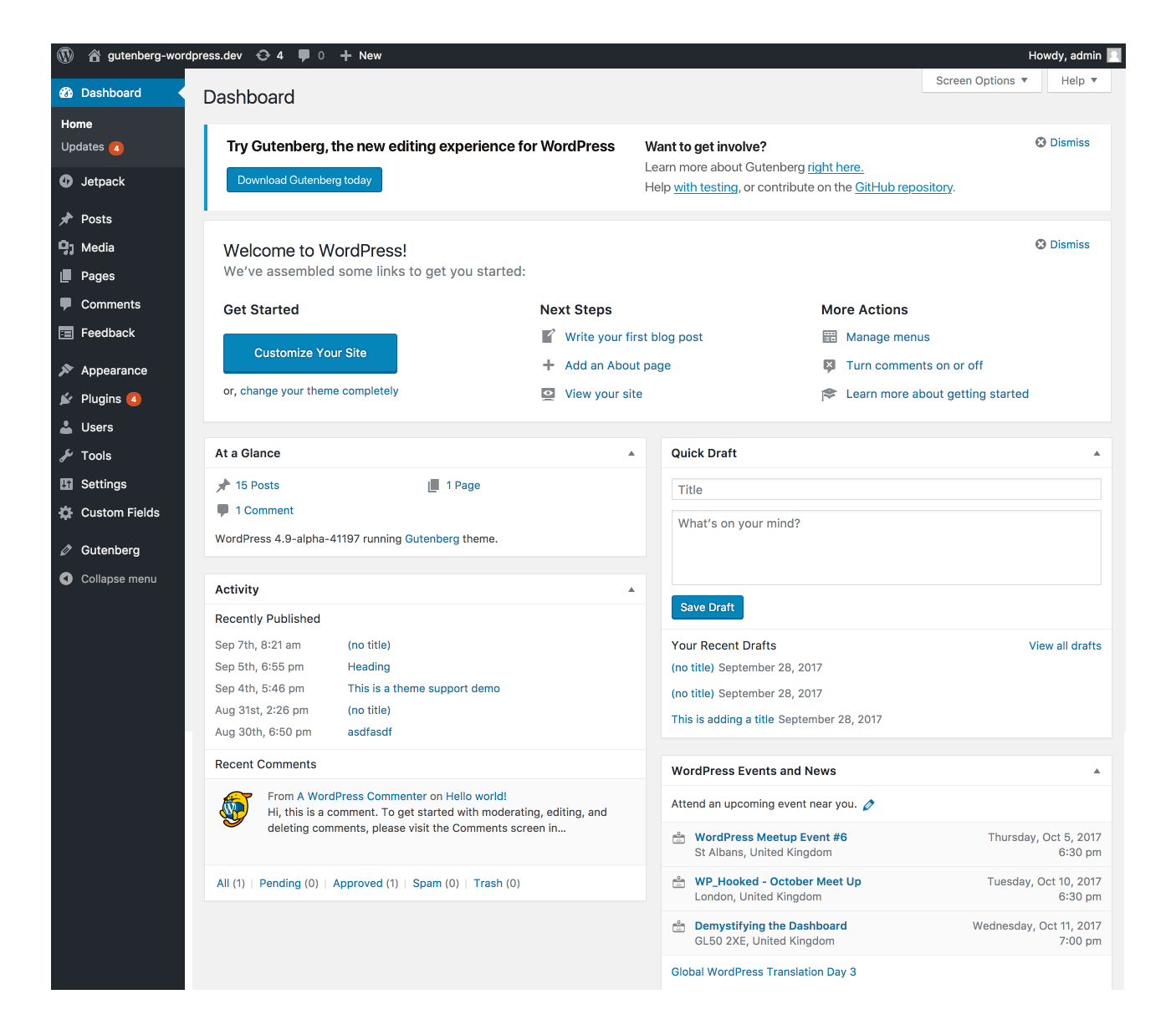1176x1035 pixels.
Task: Open comments bubble icon in admin bar
Action: [304, 55]
